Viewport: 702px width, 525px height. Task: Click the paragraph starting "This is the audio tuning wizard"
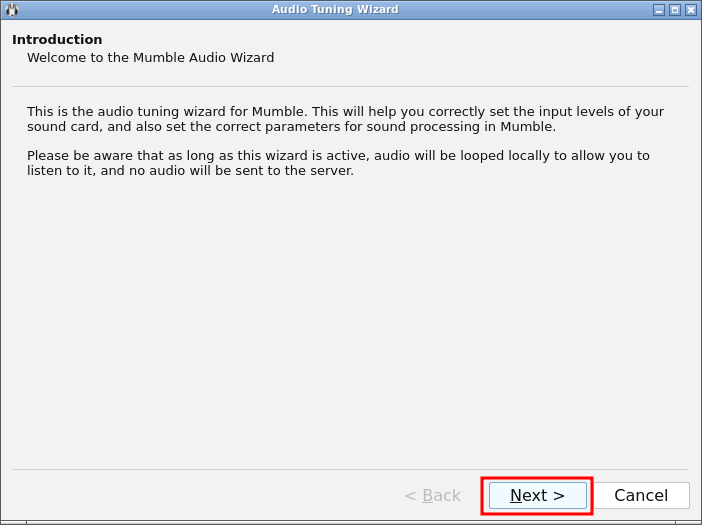coord(345,119)
